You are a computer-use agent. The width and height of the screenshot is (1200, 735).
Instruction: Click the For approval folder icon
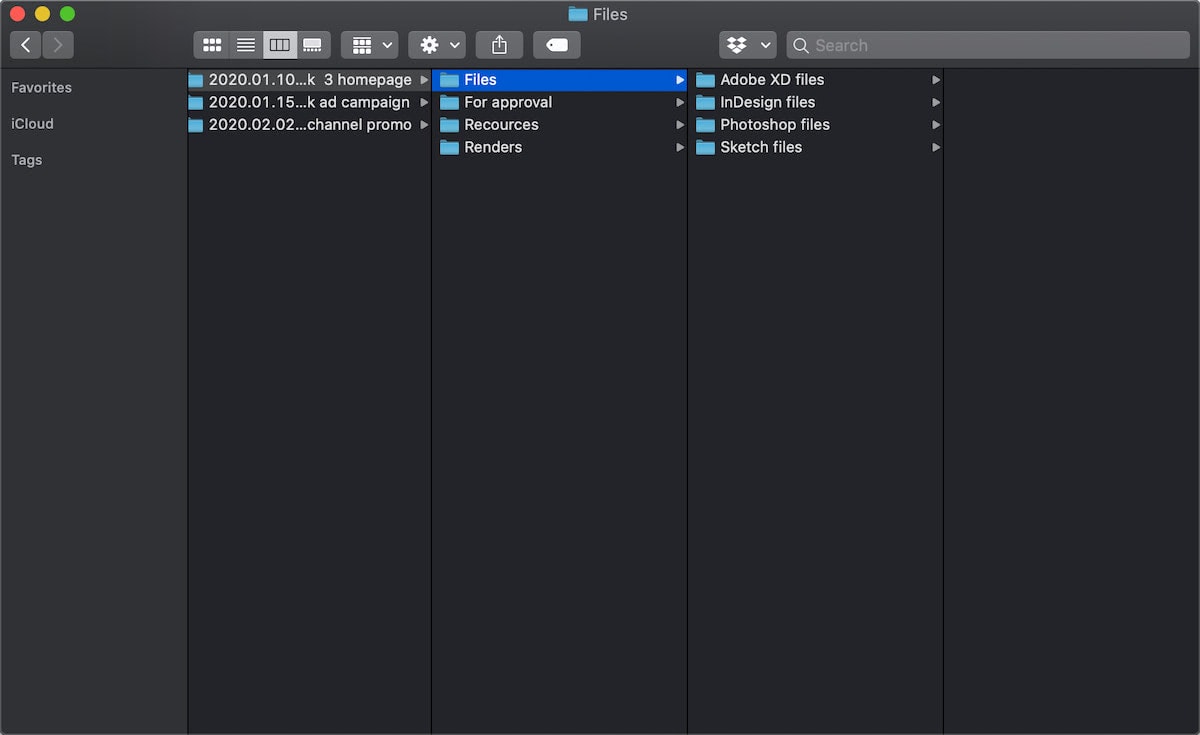coord(449,102)
